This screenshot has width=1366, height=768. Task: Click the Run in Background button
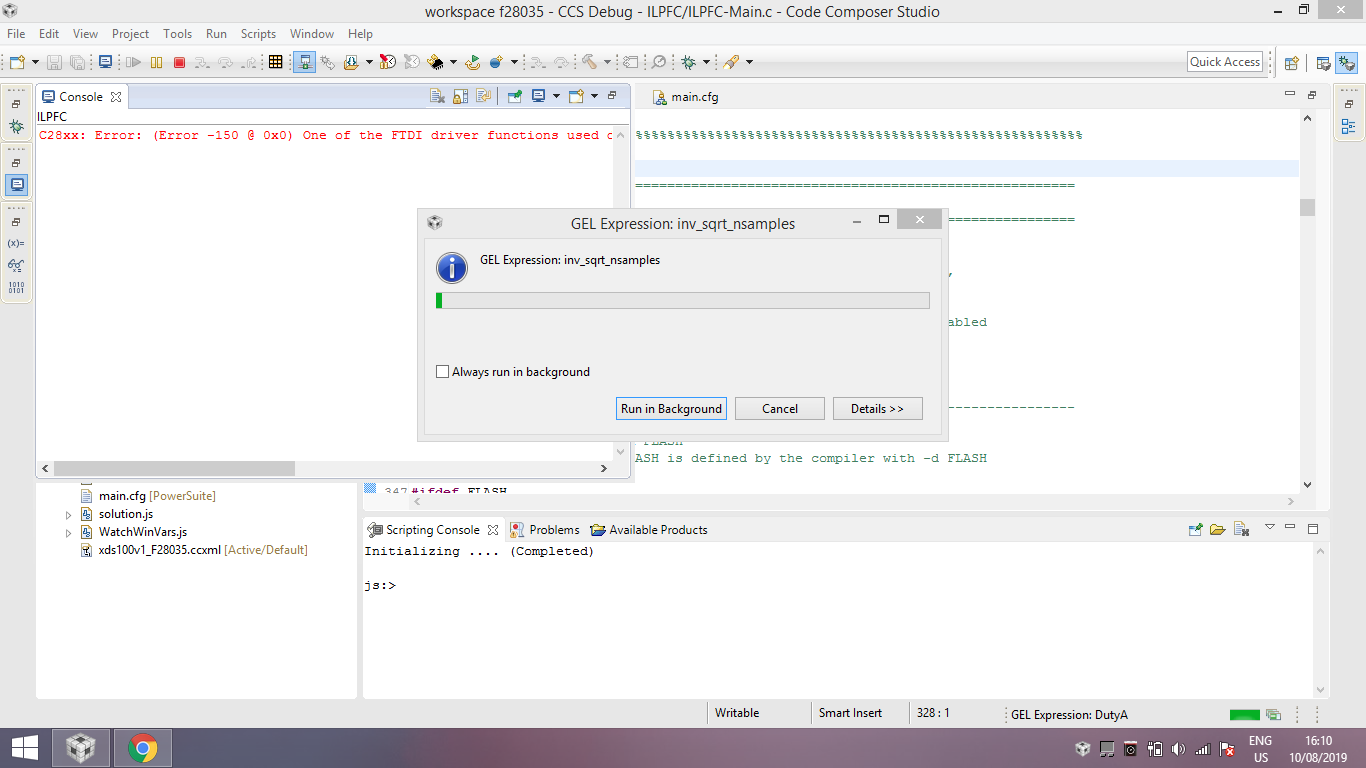tap(671, 409)
